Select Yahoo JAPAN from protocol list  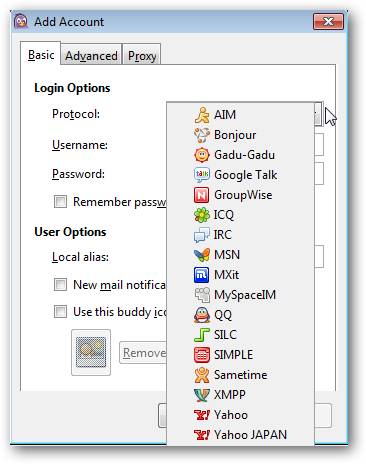[x=240, y=435]
